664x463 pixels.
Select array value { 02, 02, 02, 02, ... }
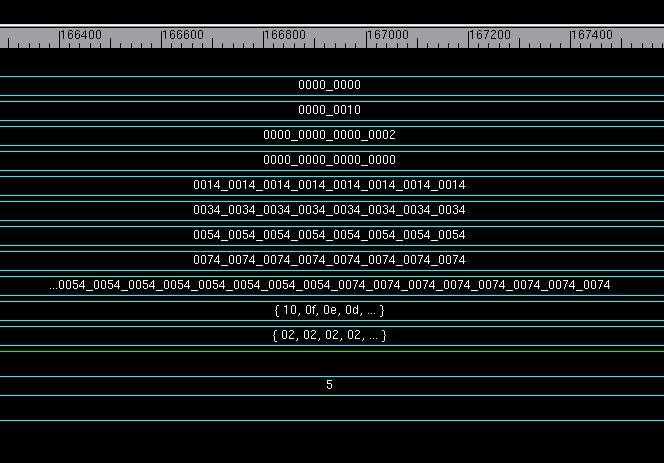[x=329, y=335]
